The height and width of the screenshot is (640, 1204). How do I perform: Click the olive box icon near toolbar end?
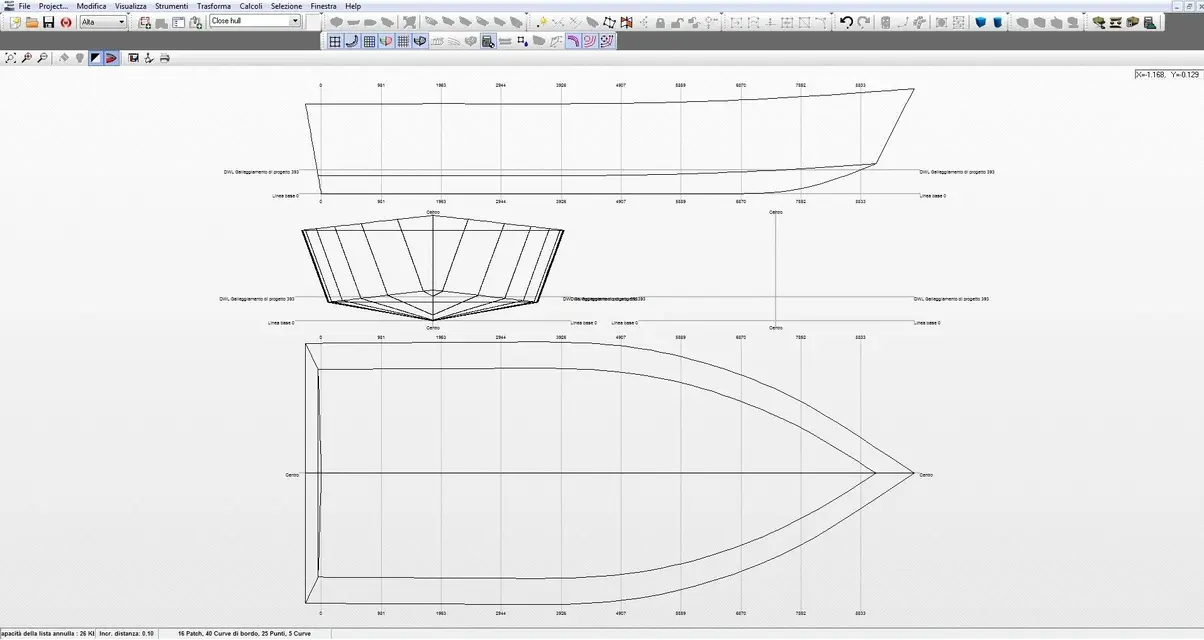click(x=1132, y=22)
